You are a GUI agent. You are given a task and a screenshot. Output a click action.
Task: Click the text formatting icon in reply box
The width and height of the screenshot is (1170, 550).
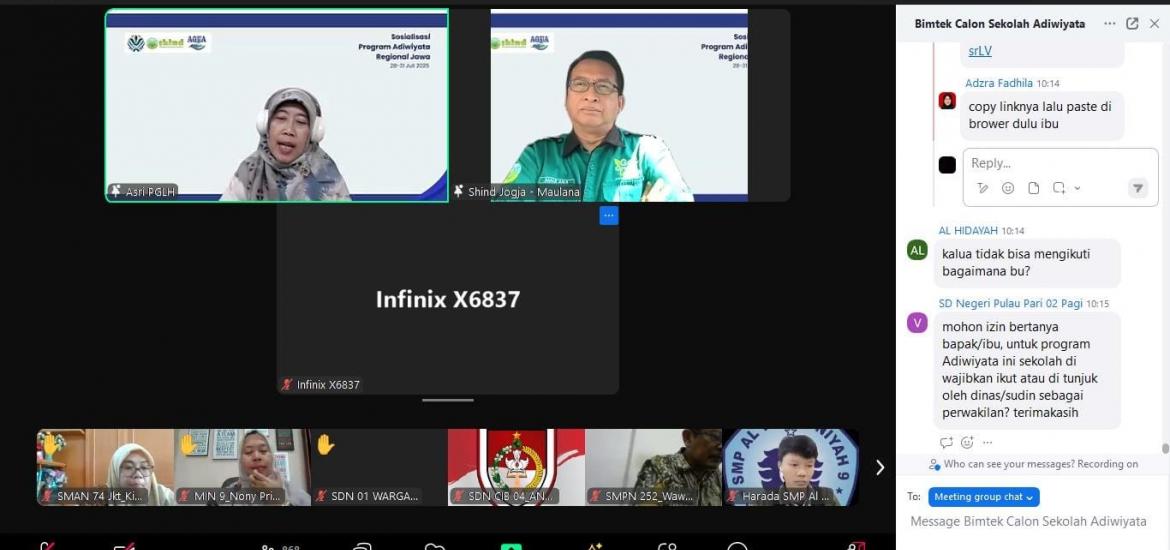983,188
